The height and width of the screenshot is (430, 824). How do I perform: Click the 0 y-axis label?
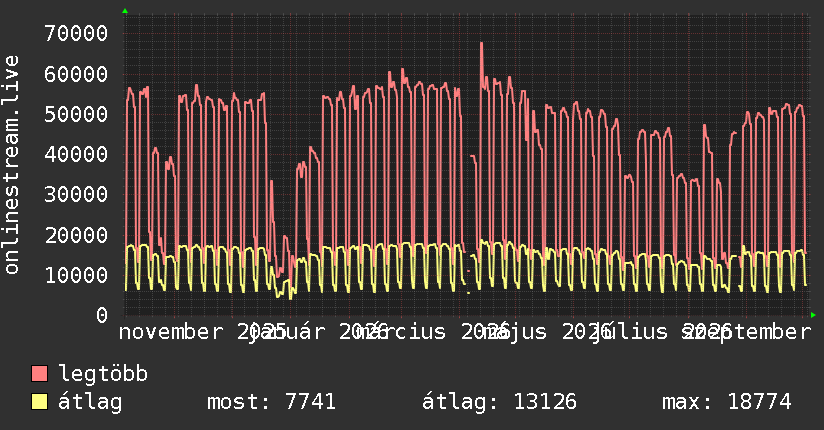click(x=102, y=315)
